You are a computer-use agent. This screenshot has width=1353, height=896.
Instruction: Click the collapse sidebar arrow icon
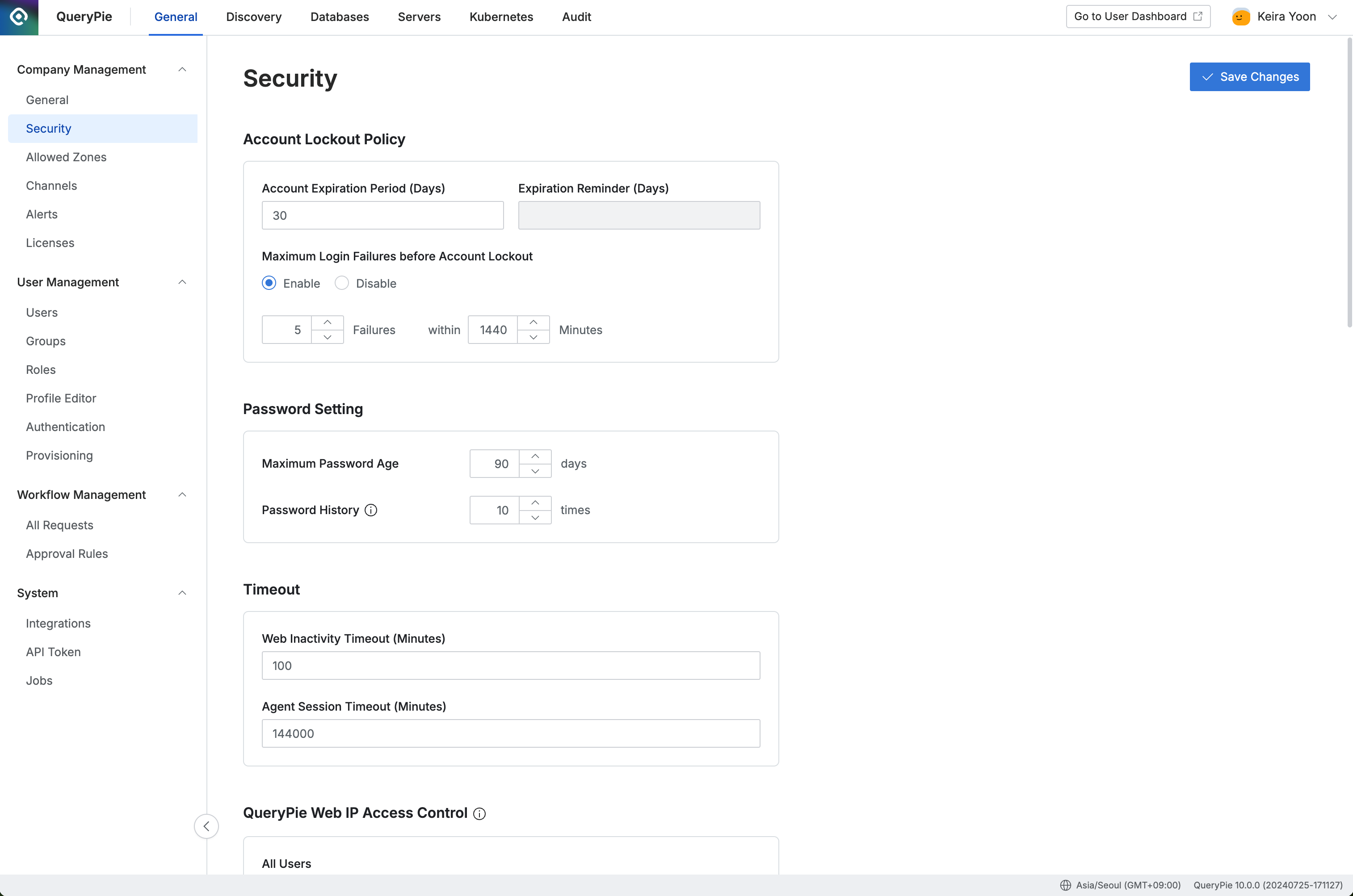pos(207,826)
